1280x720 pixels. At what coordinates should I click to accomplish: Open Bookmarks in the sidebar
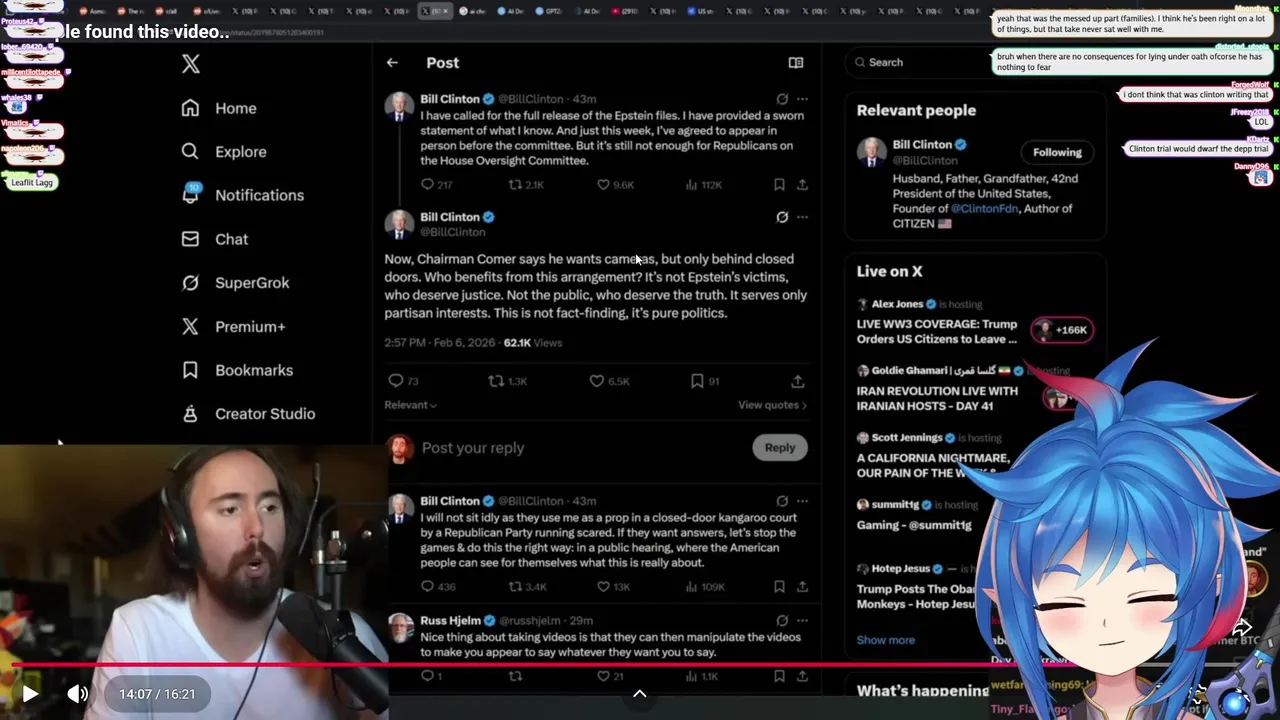(x=237, y=370)
